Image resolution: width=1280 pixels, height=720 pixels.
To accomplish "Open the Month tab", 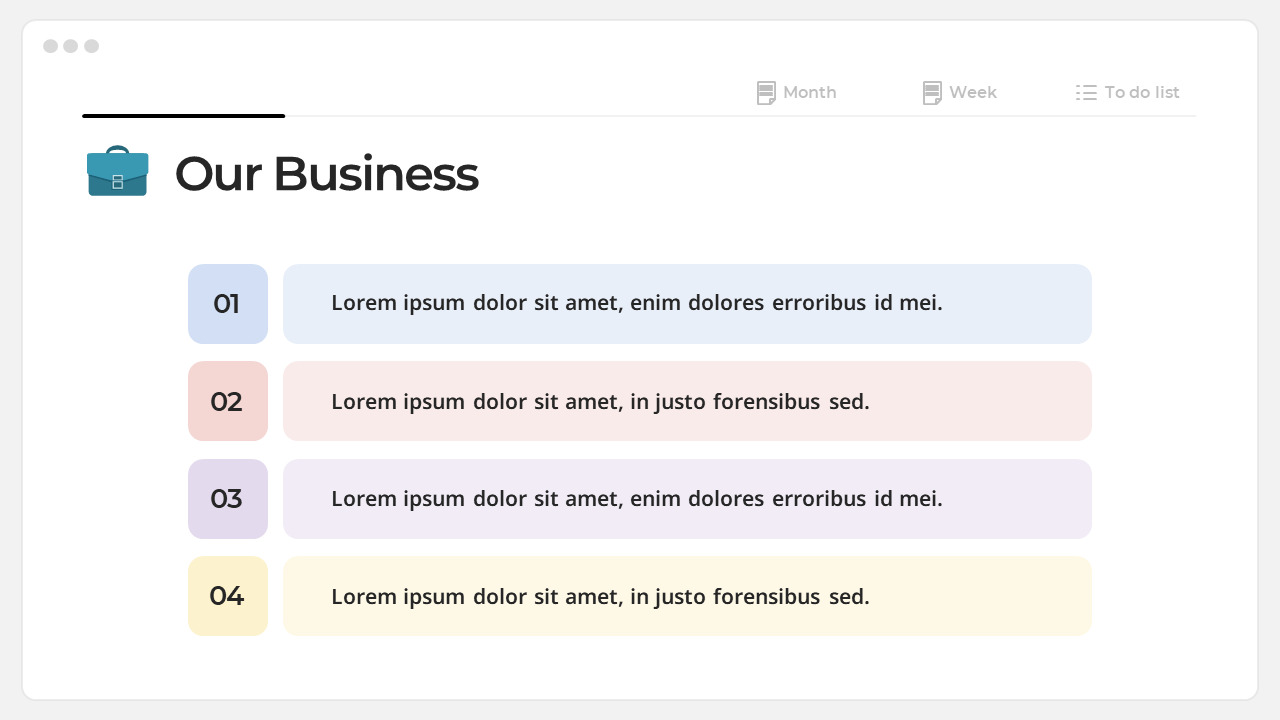I will click(x=796, y=92).
